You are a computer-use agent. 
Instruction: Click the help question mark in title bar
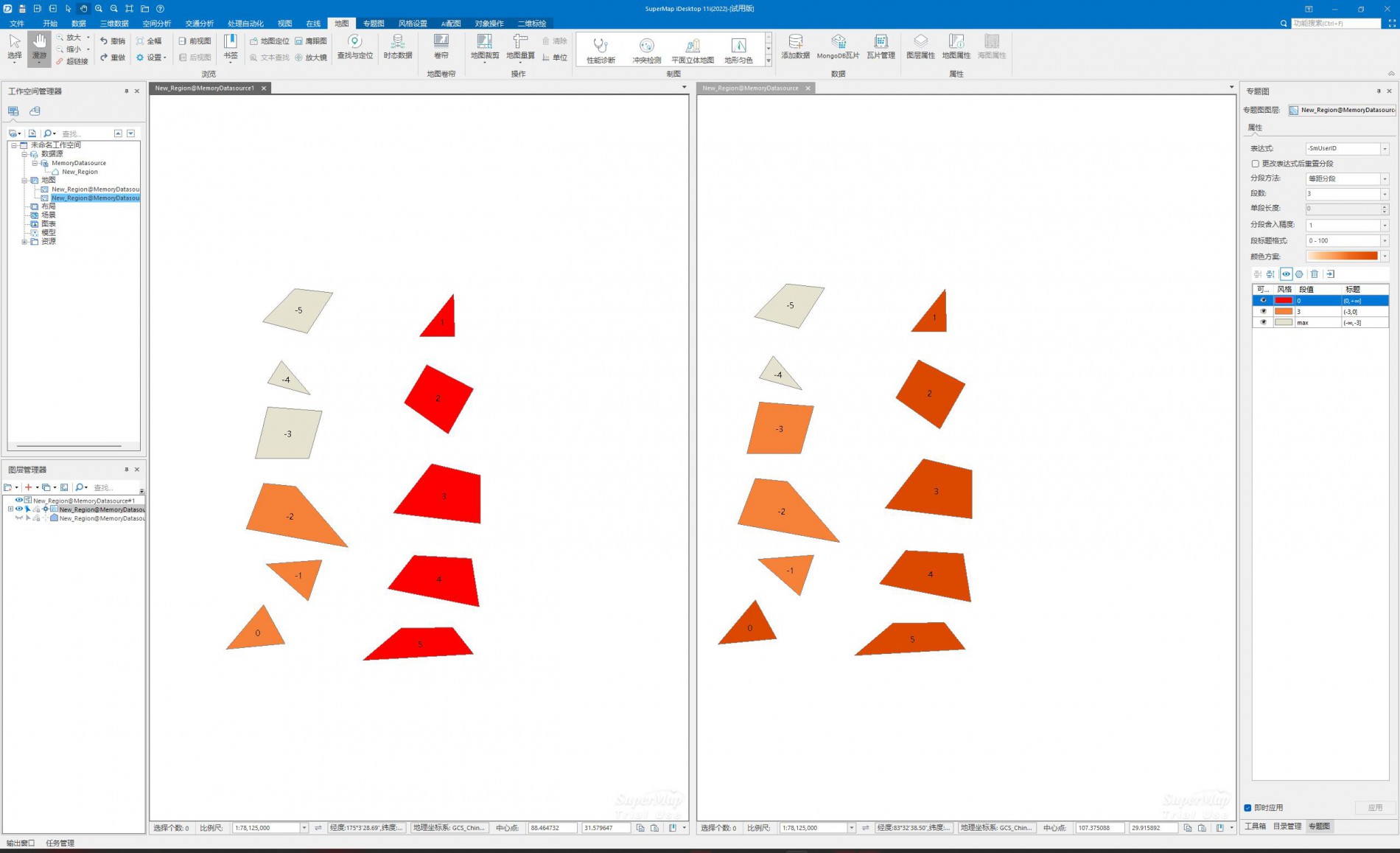click(160, 9)
